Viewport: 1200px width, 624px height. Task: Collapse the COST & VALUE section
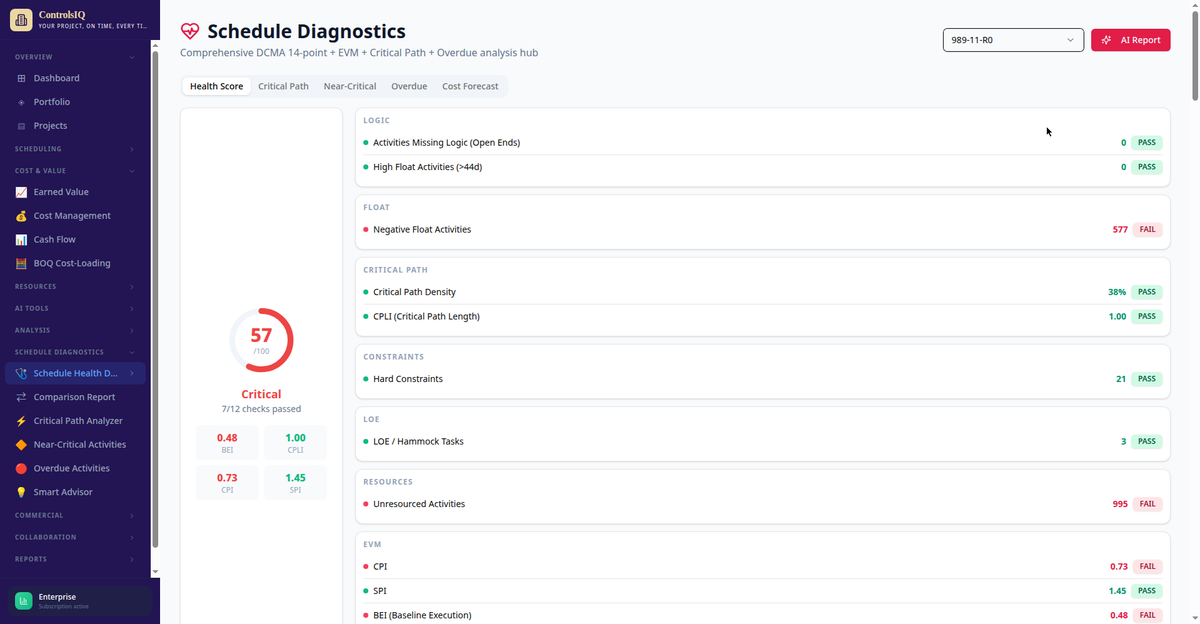75,171
